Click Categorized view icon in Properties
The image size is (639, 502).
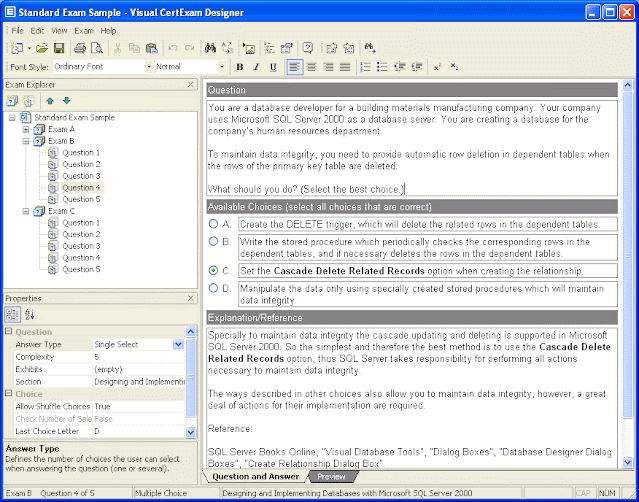(x=13, y=315)
